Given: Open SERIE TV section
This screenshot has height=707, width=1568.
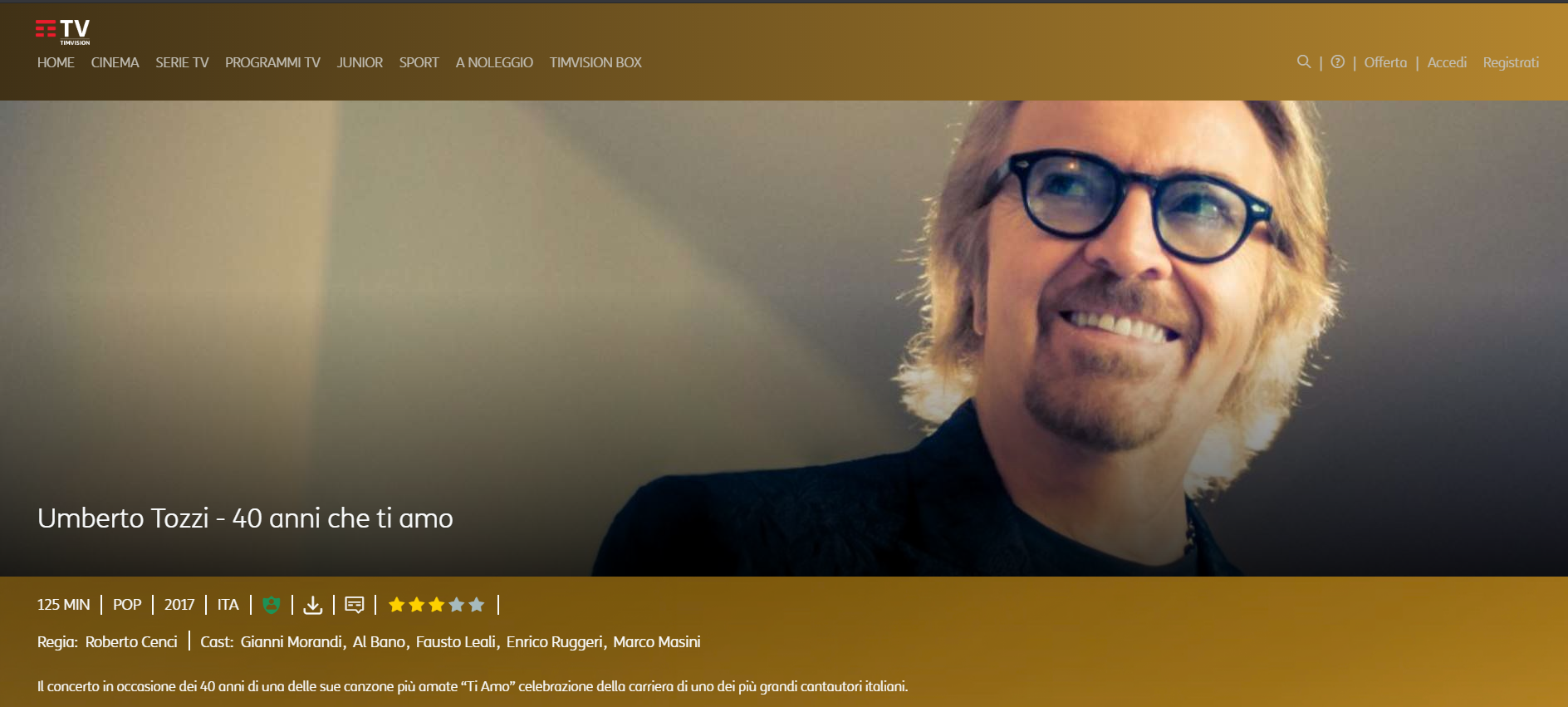Looking at the screenshot, I should 182,62.
